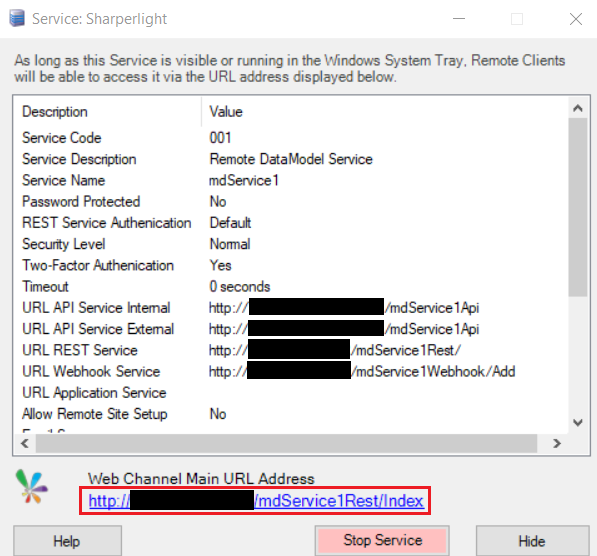The image size is (597, 556).
Task: Click the vertical scrollbar up arrow
Action: 578,108
